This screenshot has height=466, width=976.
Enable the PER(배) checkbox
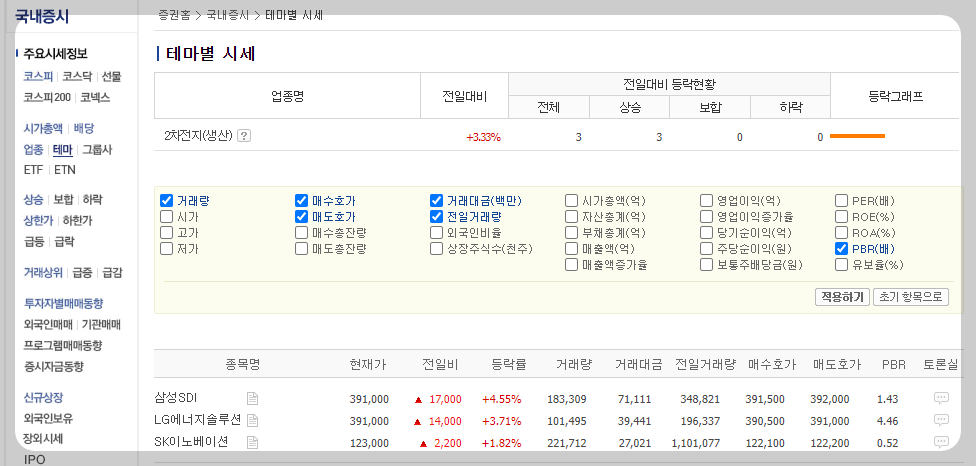click(842, 200)
